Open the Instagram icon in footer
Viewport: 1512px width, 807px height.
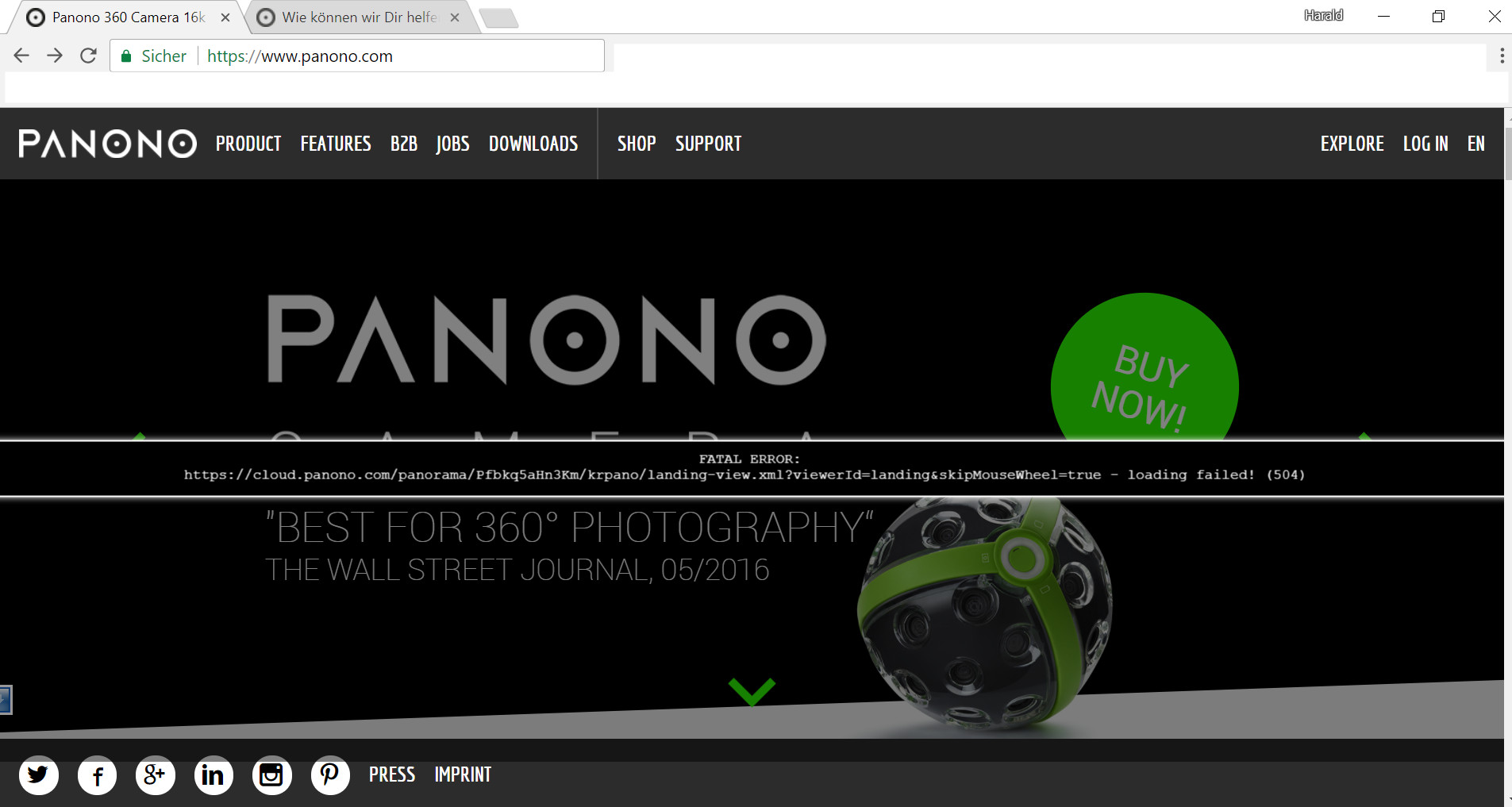point(272,775)
